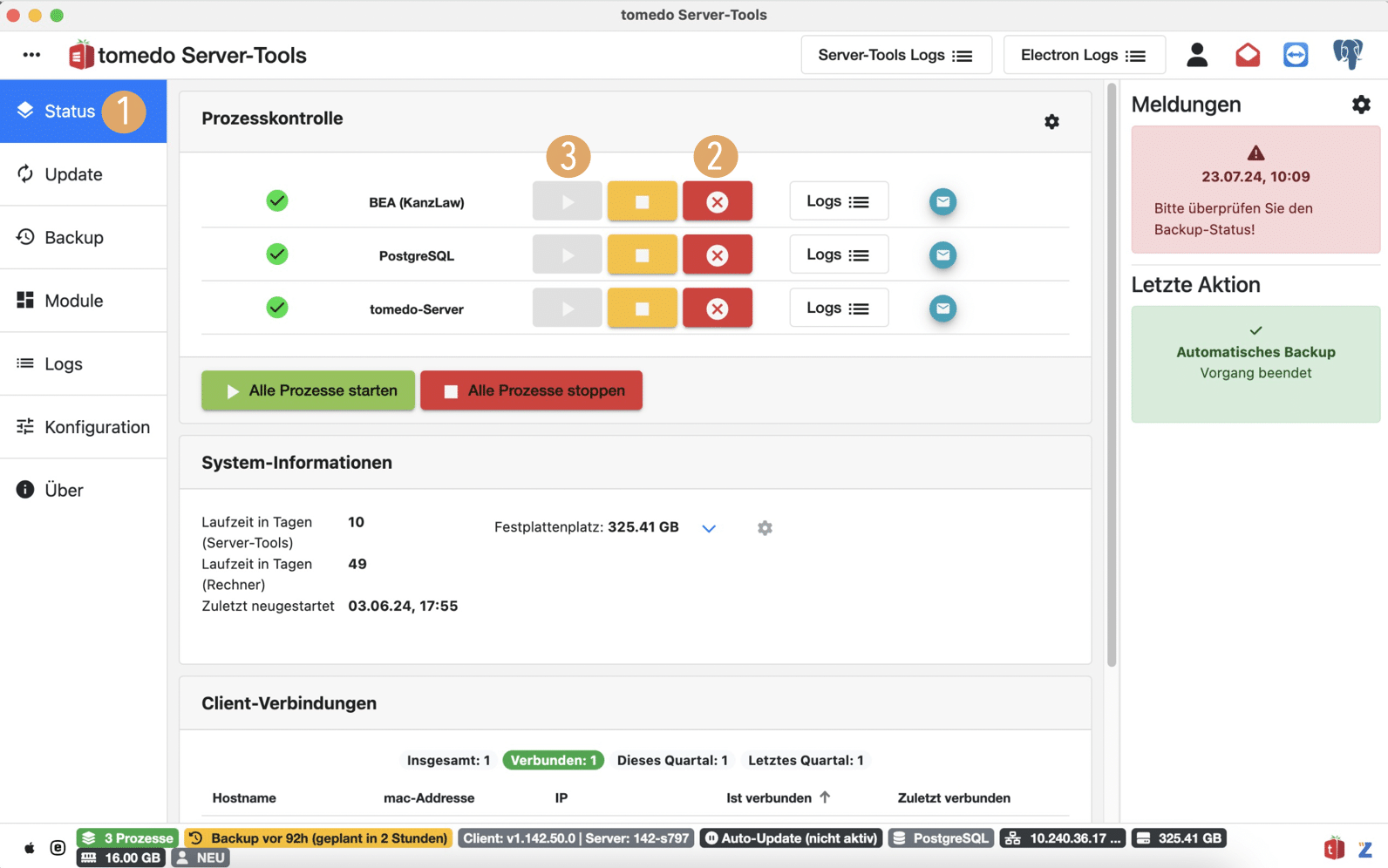This screenshot has width=1388, height=868.
Task: Open the Konfiguration section
Action: [x=83, y=427]
